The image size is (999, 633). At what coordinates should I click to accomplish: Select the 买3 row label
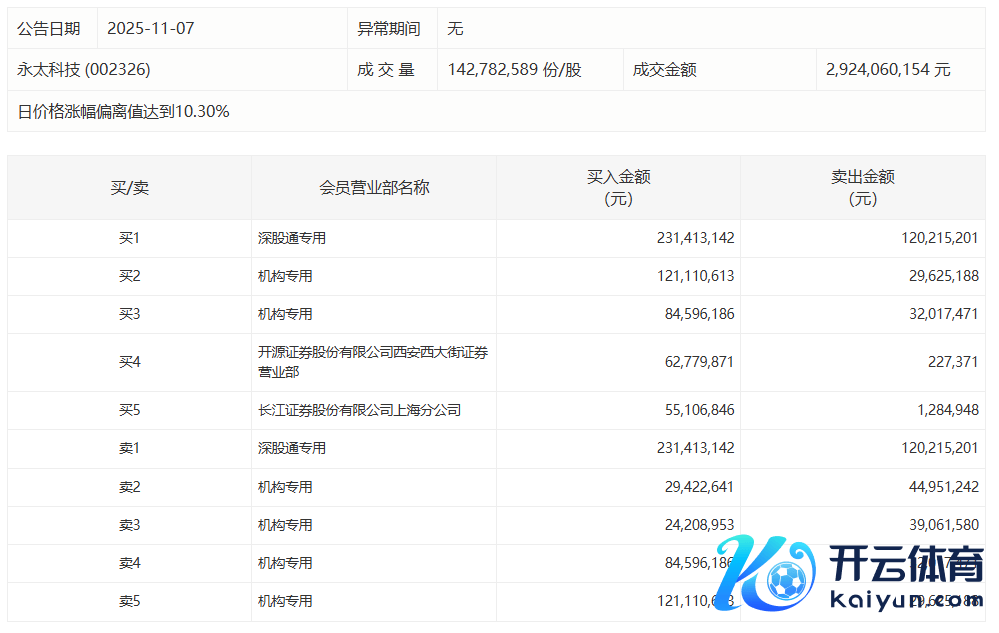(x=129, y=314)
